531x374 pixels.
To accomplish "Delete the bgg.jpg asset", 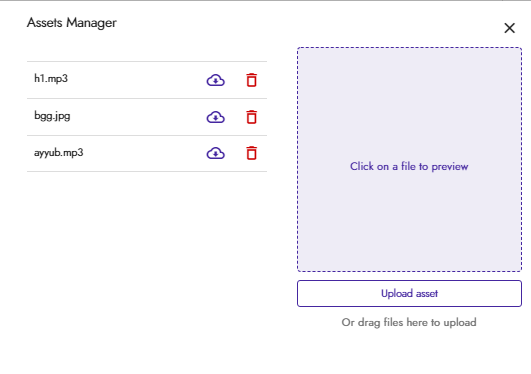I will pos(252,117).
